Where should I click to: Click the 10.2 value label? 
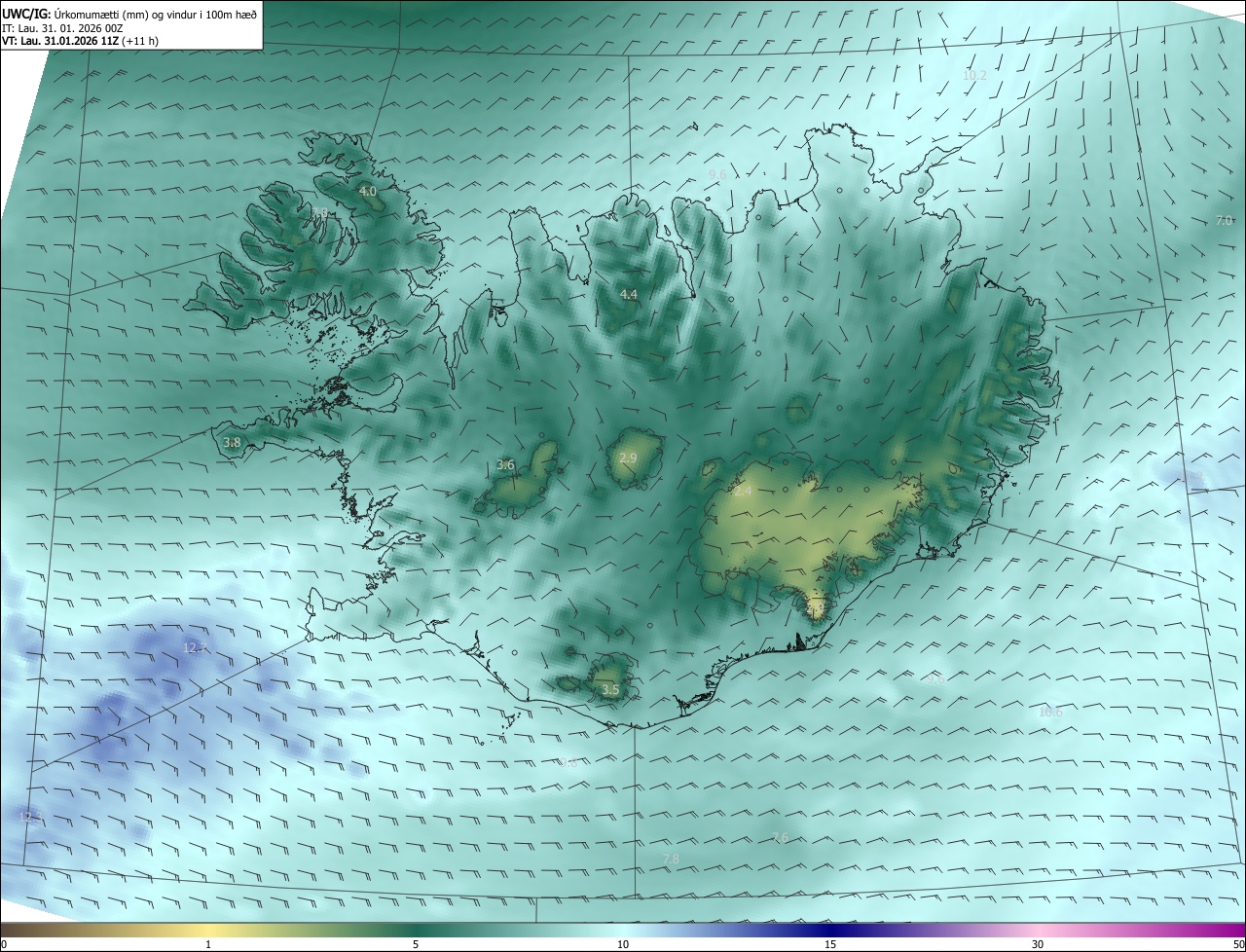[x=974, y=75]
